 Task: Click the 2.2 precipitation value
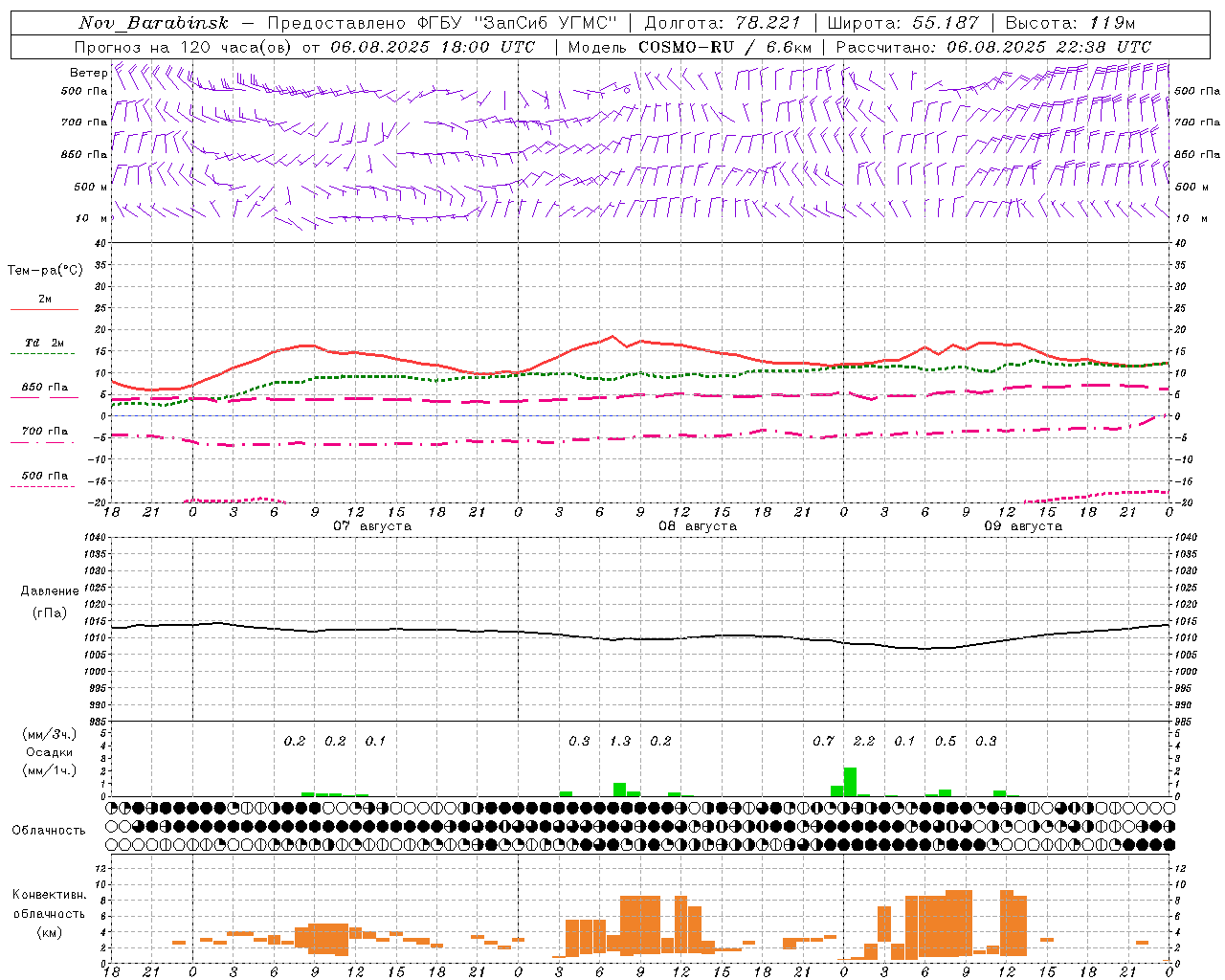[x=864, y=741]
